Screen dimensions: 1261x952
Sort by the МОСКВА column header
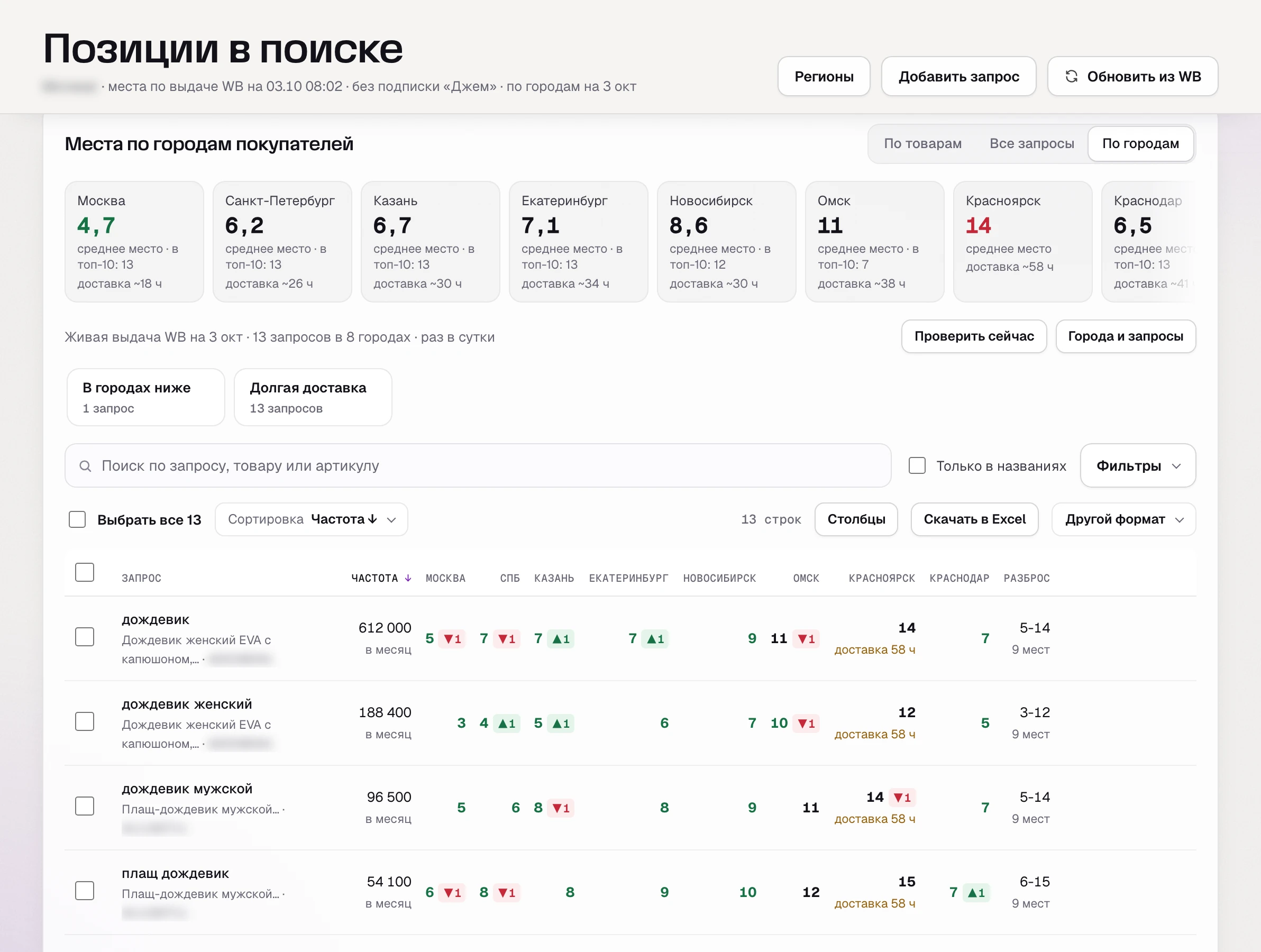[446, 578]
